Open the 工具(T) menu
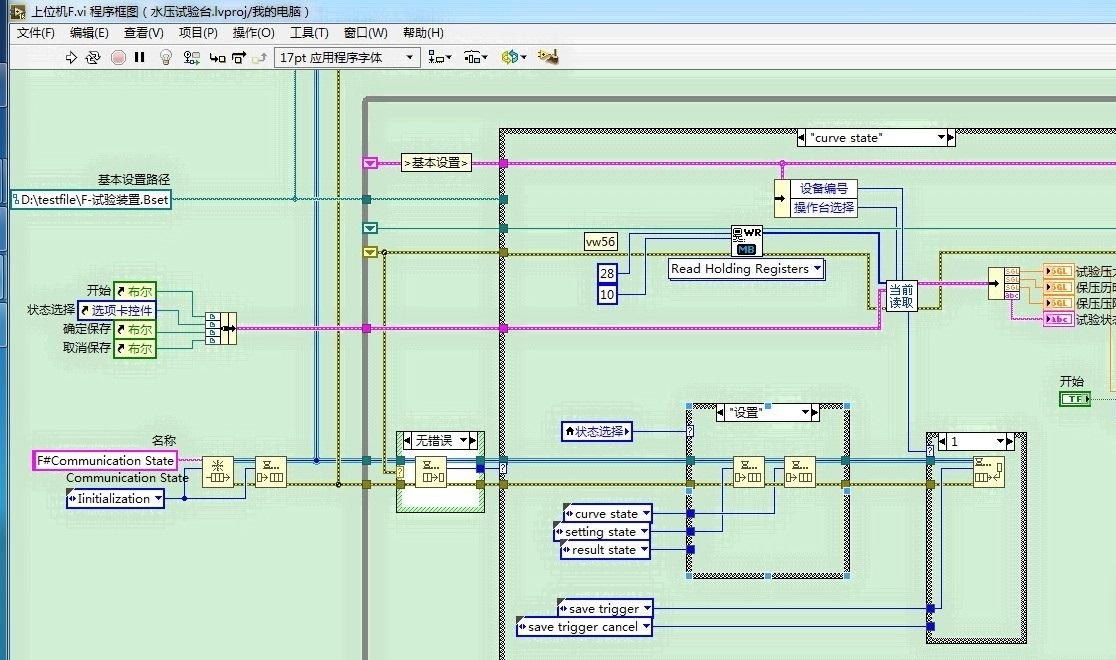Image resolution: width=1116 pixels, height=660 pixels. [x=309, y=33]
